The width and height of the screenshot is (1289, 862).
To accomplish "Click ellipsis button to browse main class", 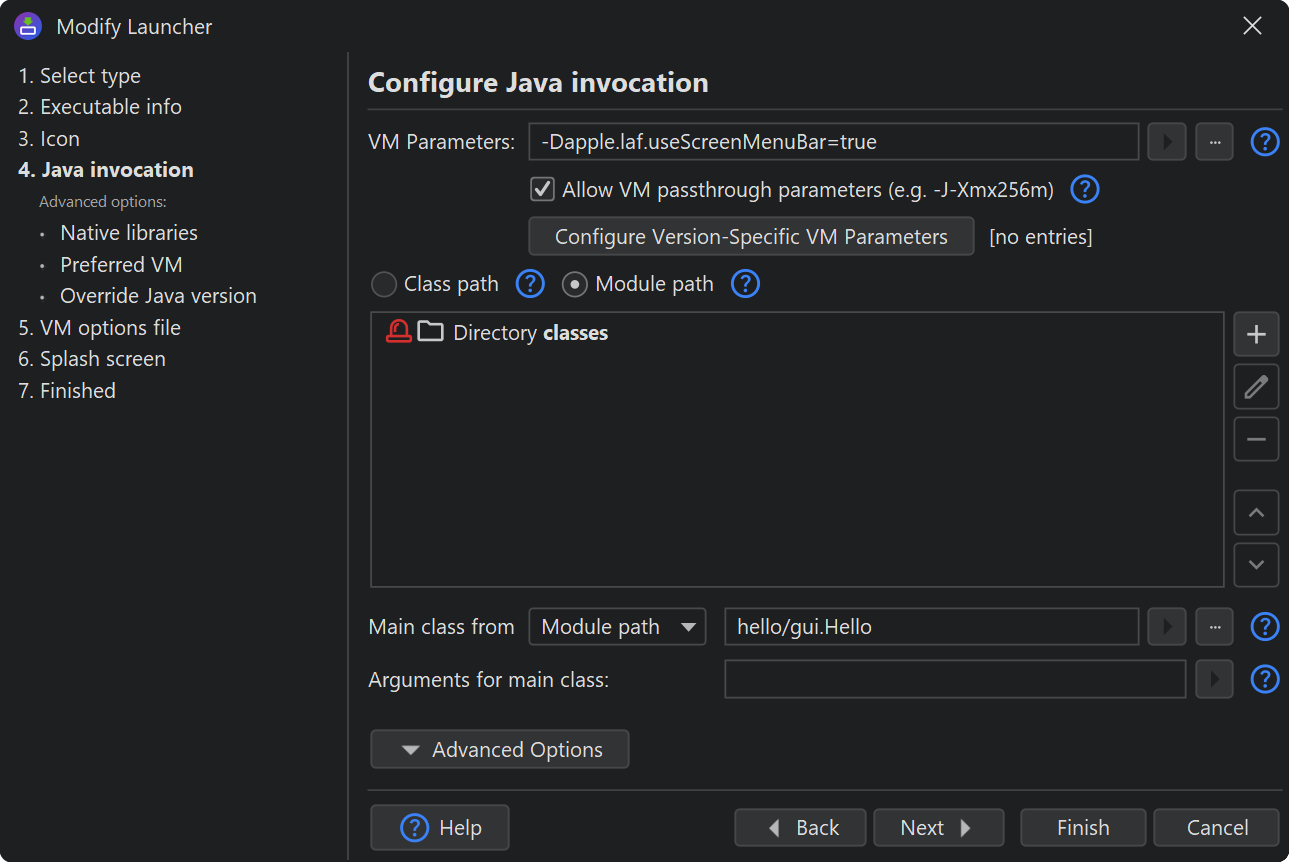I will click(x=1214, y=627).
